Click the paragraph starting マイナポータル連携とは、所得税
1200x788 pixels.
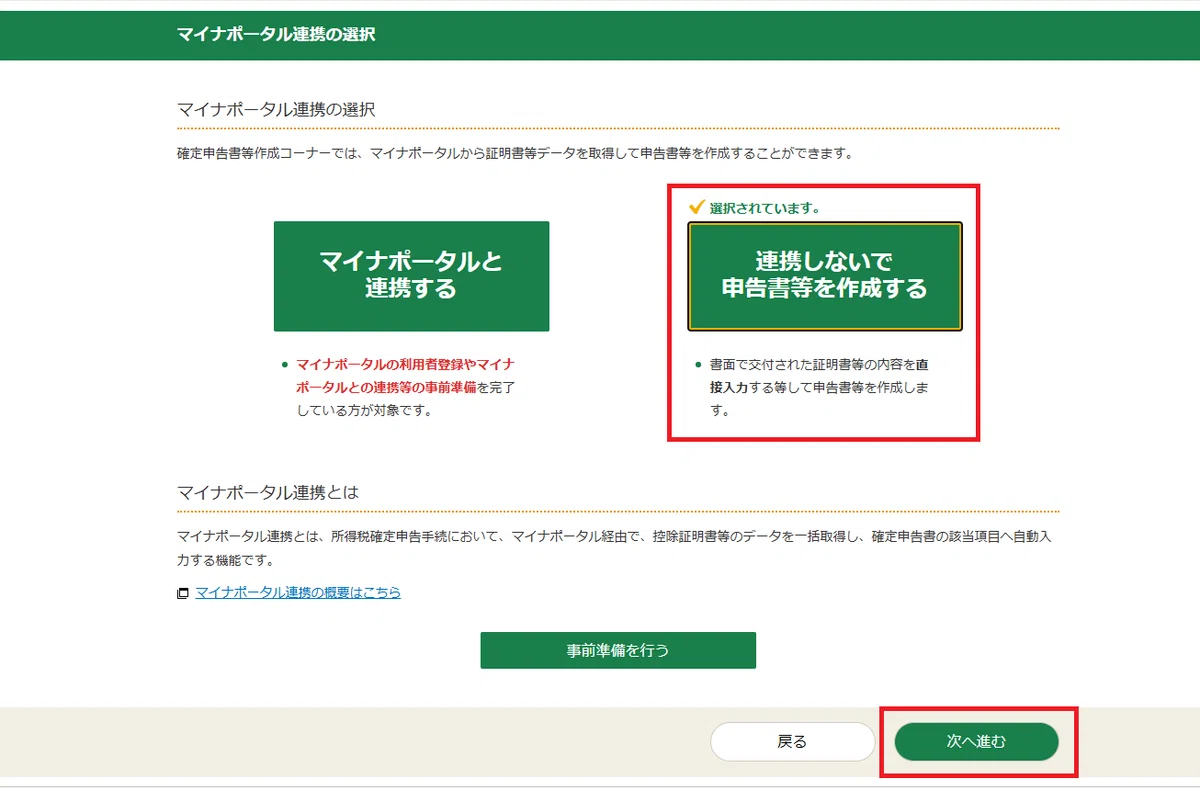pos(614,549)
